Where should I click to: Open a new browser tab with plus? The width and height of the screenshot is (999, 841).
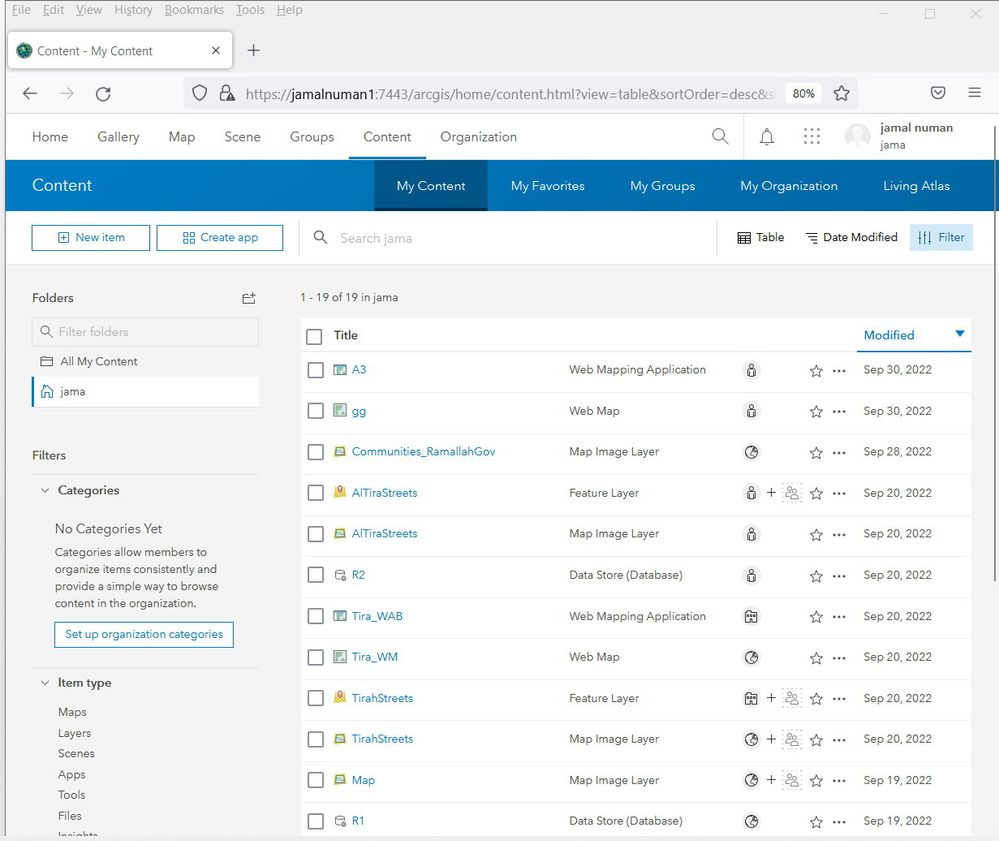point(254,50)
